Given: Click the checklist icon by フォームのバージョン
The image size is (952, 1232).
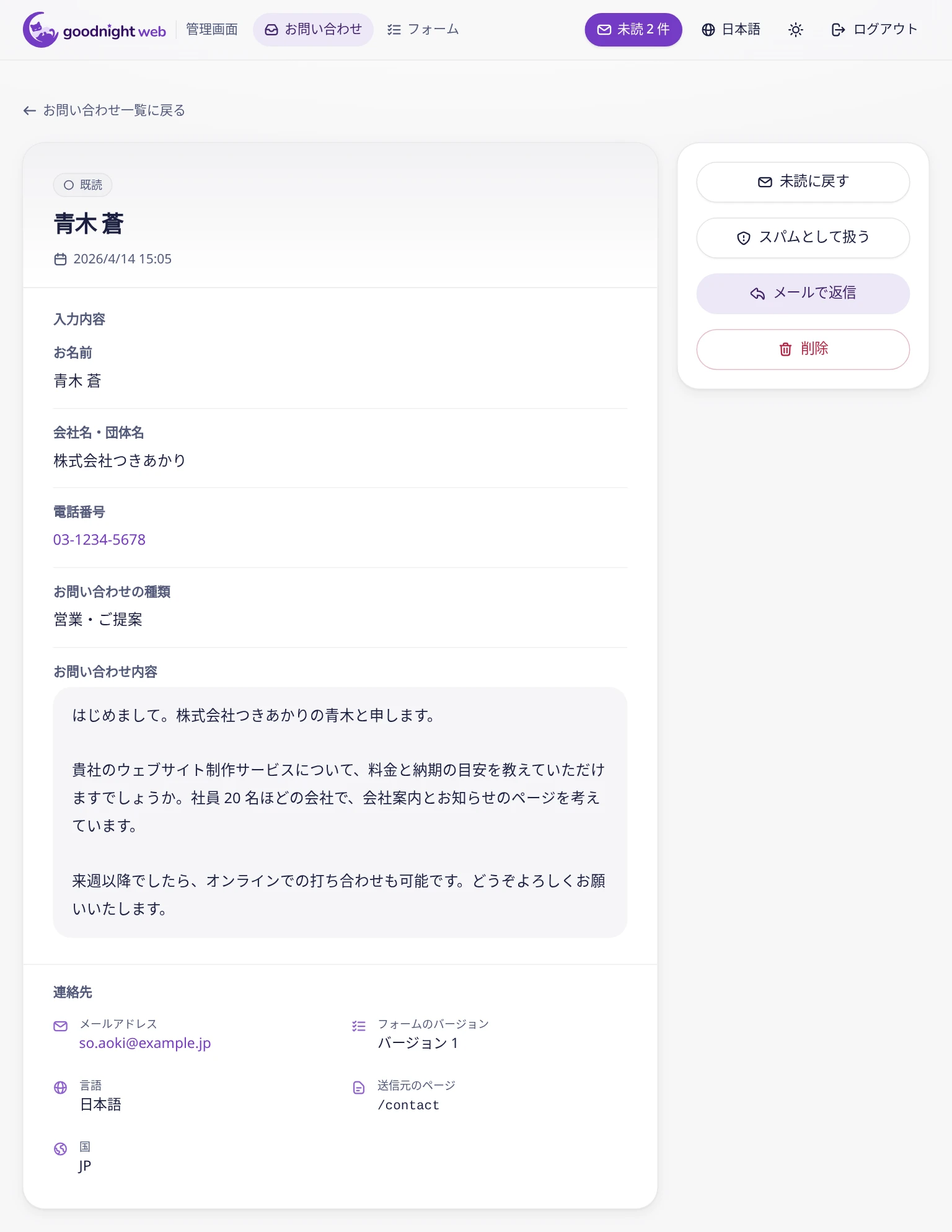Looking at the screenshot, I should [359, 1026].
